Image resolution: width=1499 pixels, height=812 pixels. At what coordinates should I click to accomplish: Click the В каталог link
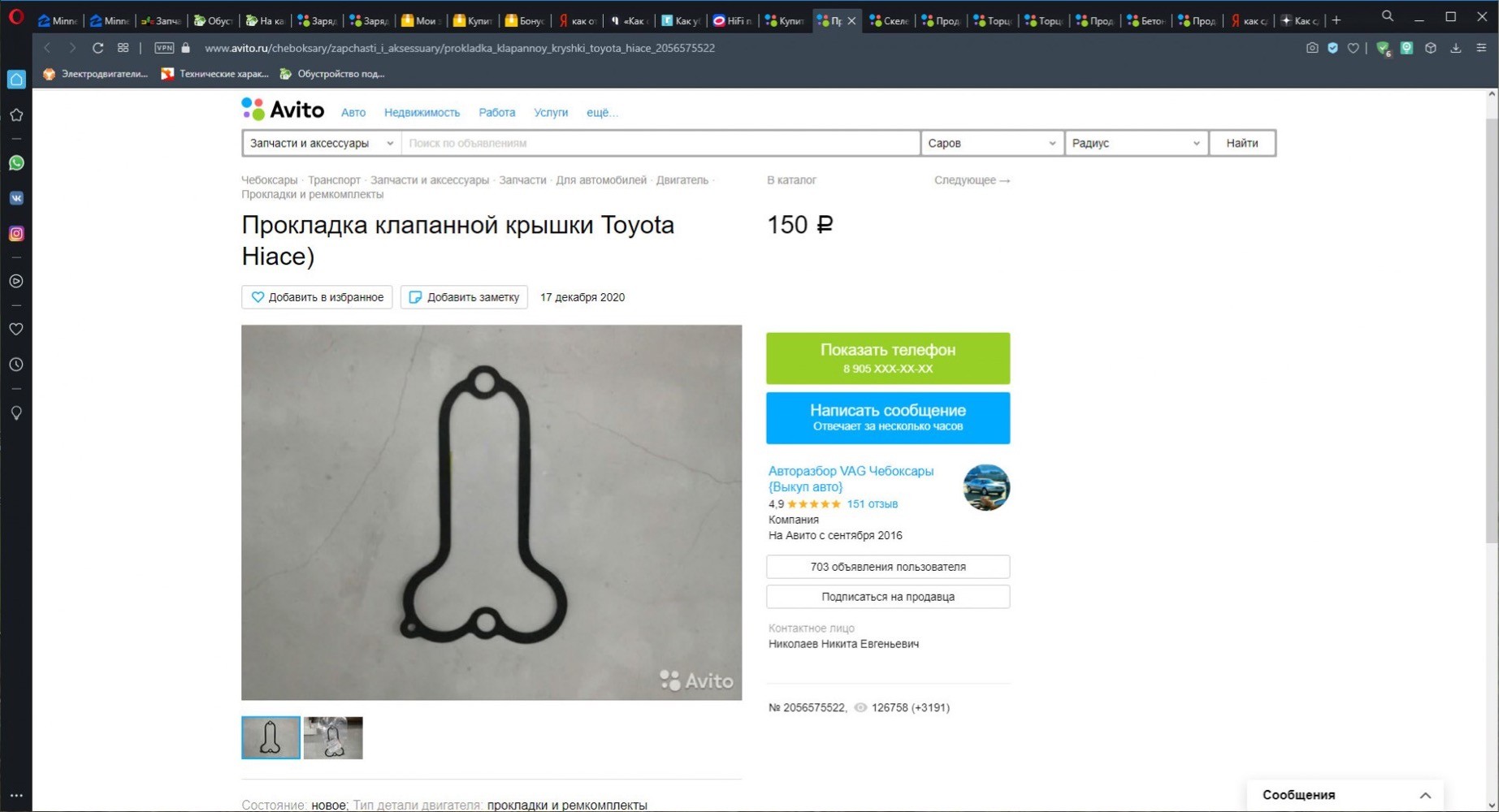[x=791, y=180]
